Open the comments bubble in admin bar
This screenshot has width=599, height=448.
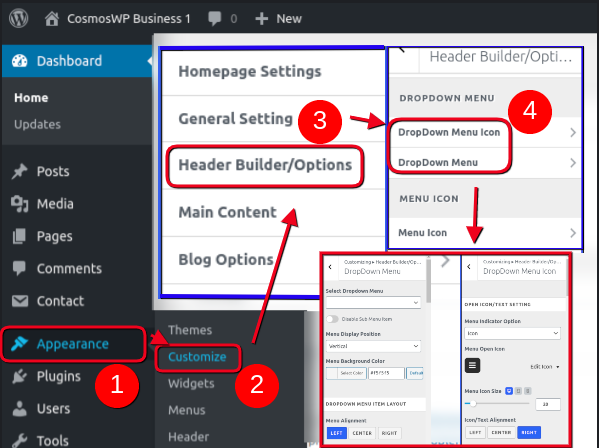pyautogui.click(x=214, y=19)
